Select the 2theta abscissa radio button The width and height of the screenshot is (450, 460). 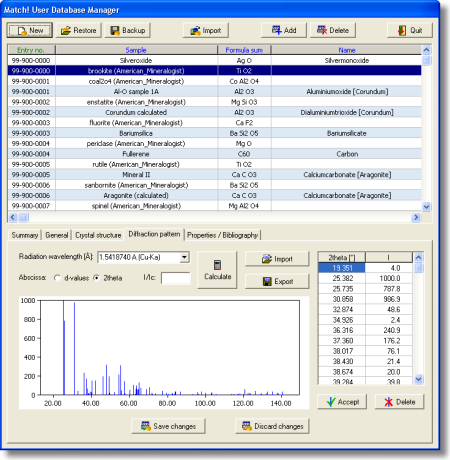(x=96, y=278)
